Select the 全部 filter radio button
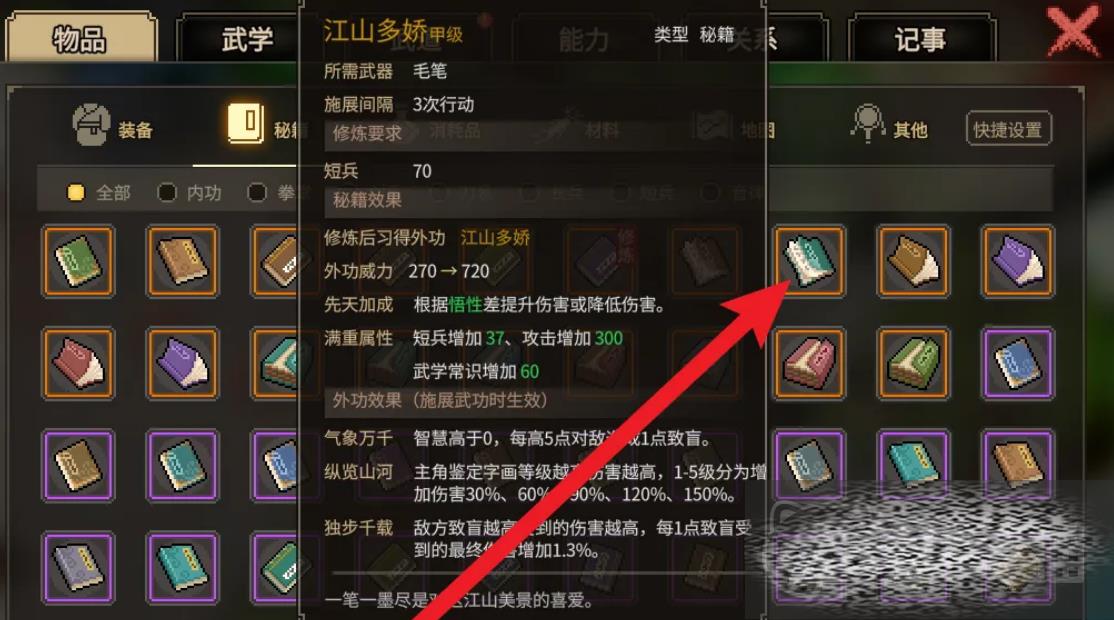This screenshot has height=620, width=1114. (x=75, y=192)
